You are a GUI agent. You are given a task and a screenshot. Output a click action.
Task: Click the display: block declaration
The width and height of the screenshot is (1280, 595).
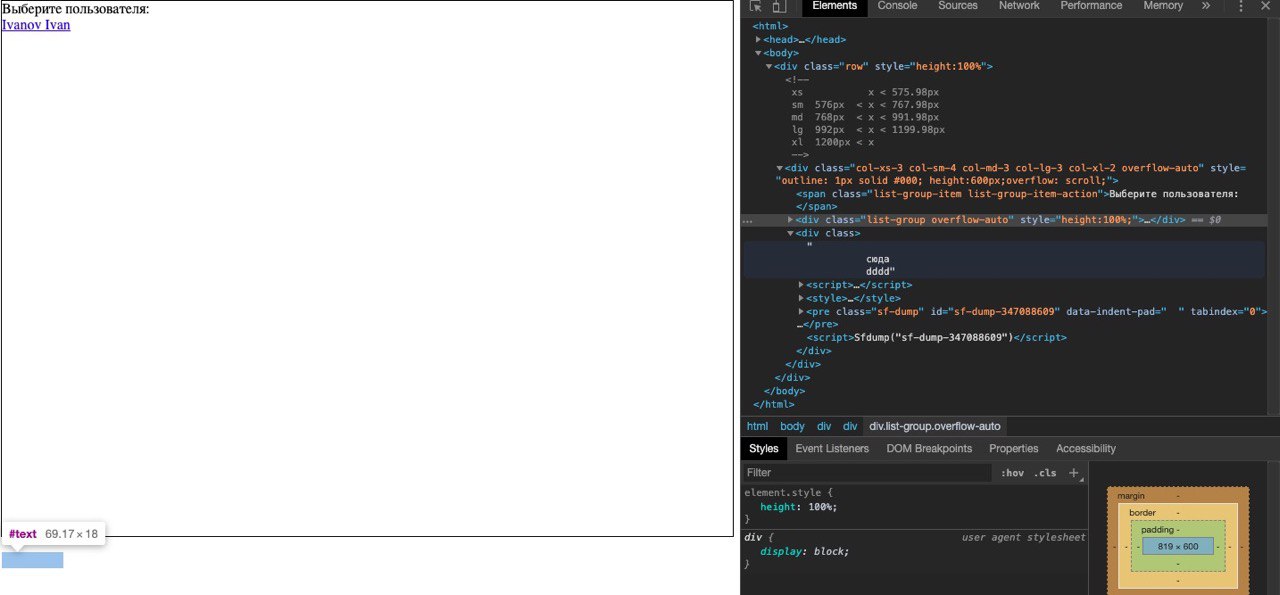[x=804, y=552]
